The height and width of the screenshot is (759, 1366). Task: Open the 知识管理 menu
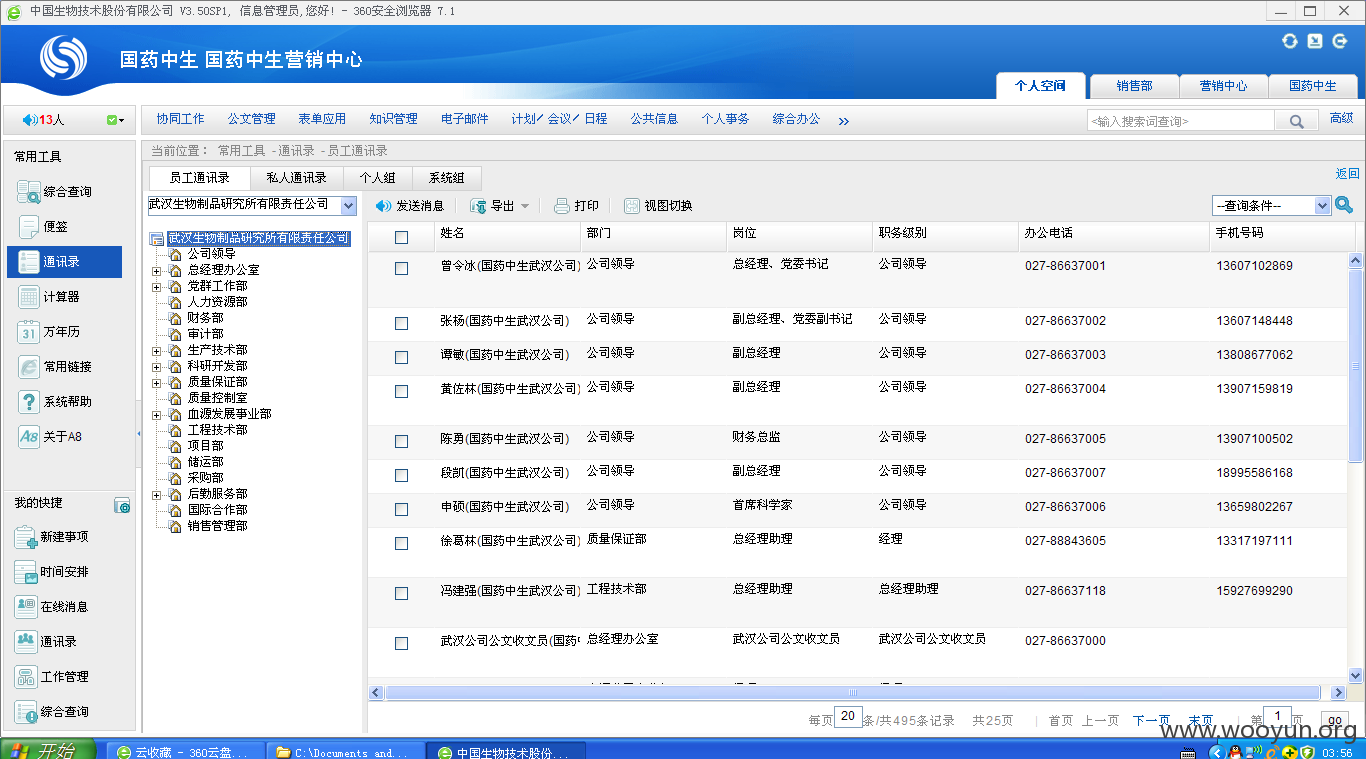(x=393, y=119)
